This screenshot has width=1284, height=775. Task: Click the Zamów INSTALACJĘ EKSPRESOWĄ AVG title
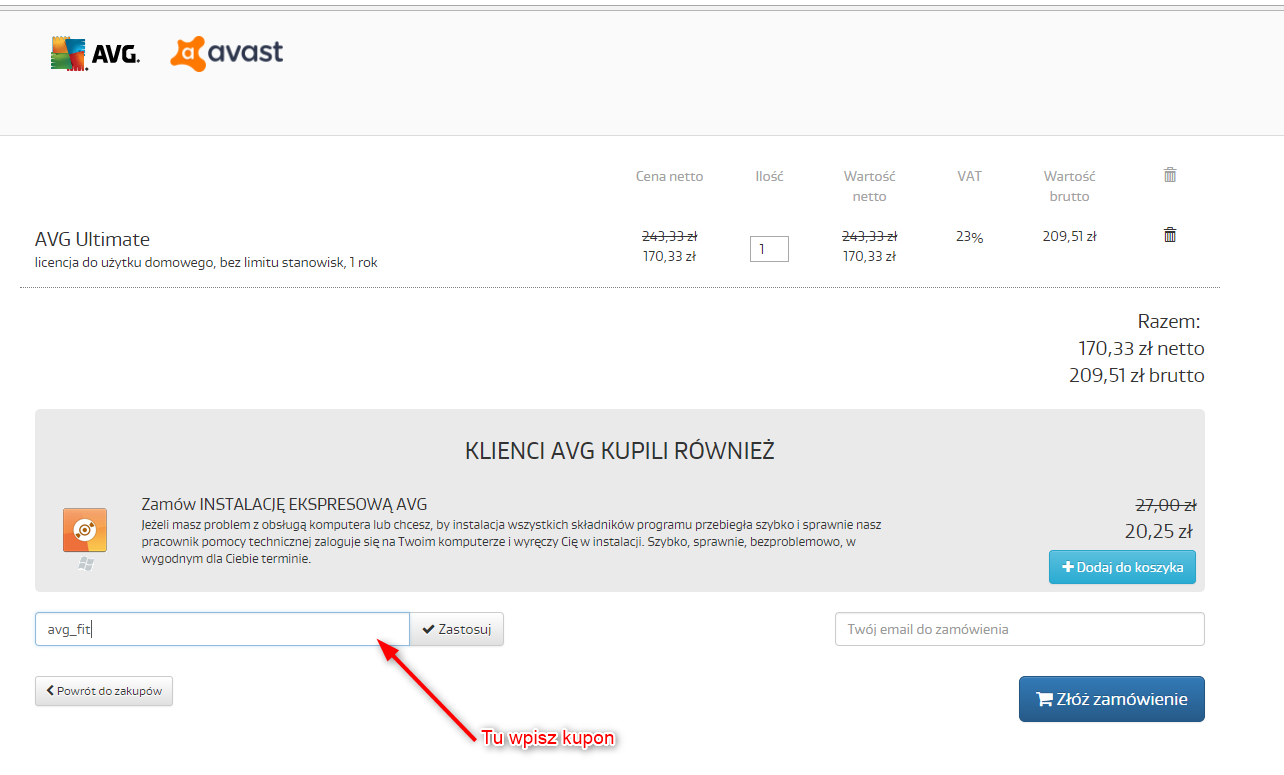285,504
